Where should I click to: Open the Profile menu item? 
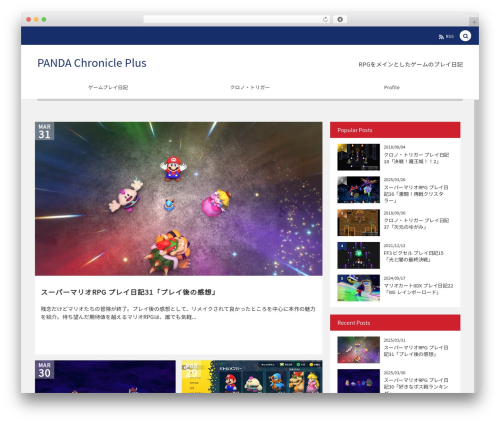392,87
